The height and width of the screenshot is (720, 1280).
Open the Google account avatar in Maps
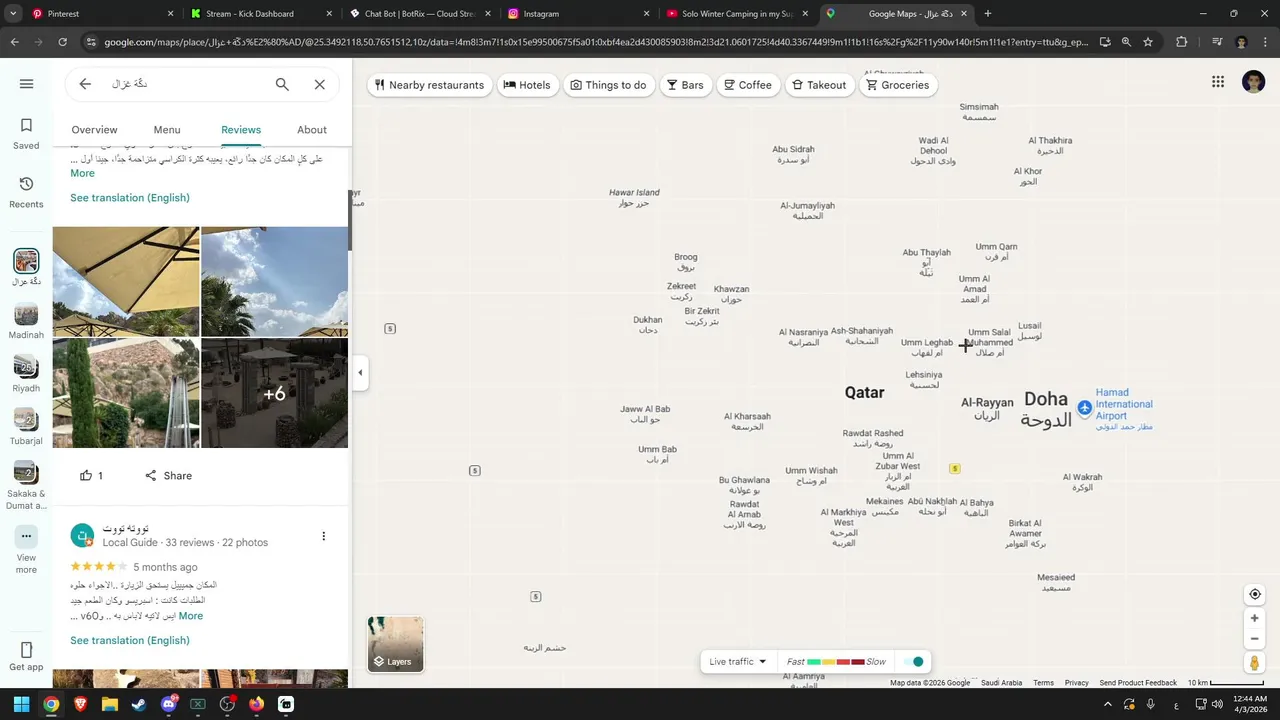pyautogui.click(x=1254, y=82)
